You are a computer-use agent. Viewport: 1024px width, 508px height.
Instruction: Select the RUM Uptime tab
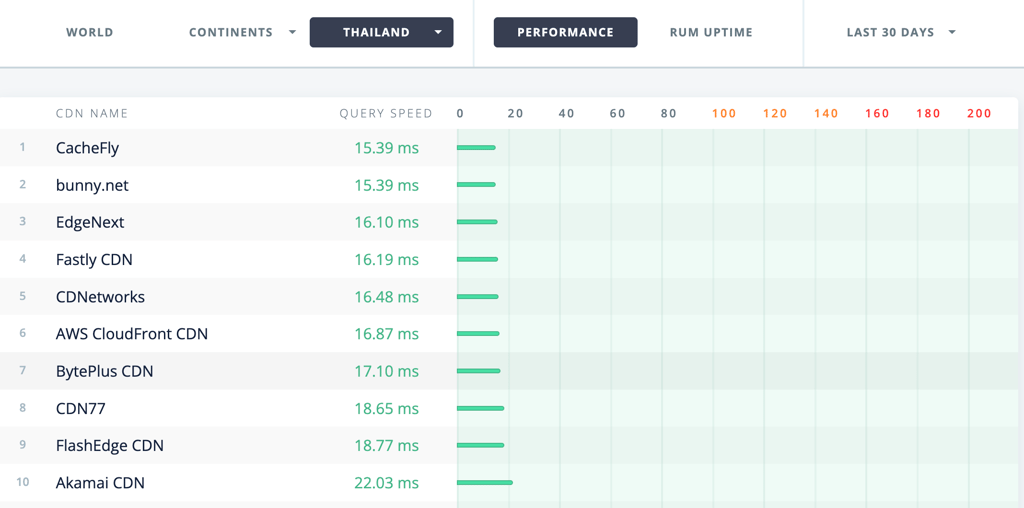point(711,33)
